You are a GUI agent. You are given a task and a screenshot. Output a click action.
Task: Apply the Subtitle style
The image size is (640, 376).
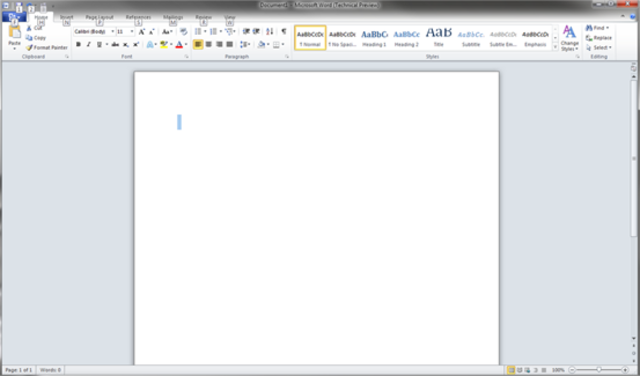pyautogui.click(x=471, y=38)
